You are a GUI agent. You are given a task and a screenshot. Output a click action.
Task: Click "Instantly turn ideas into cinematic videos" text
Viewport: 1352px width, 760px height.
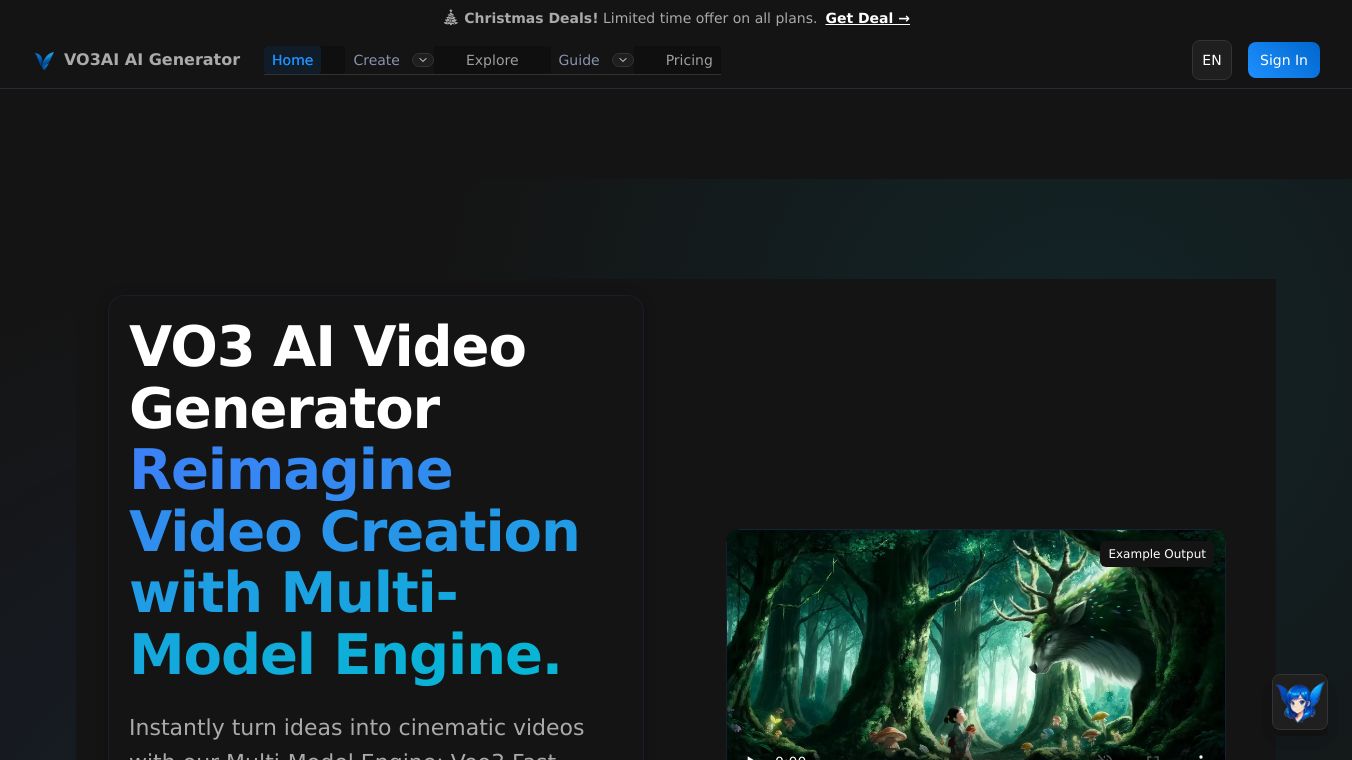357,727
